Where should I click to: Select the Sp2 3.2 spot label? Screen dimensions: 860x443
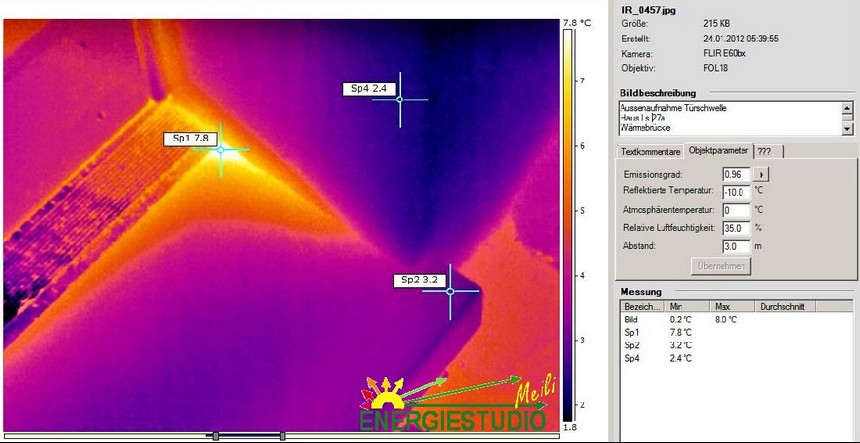pyautogui.click(x=418, y=281)
